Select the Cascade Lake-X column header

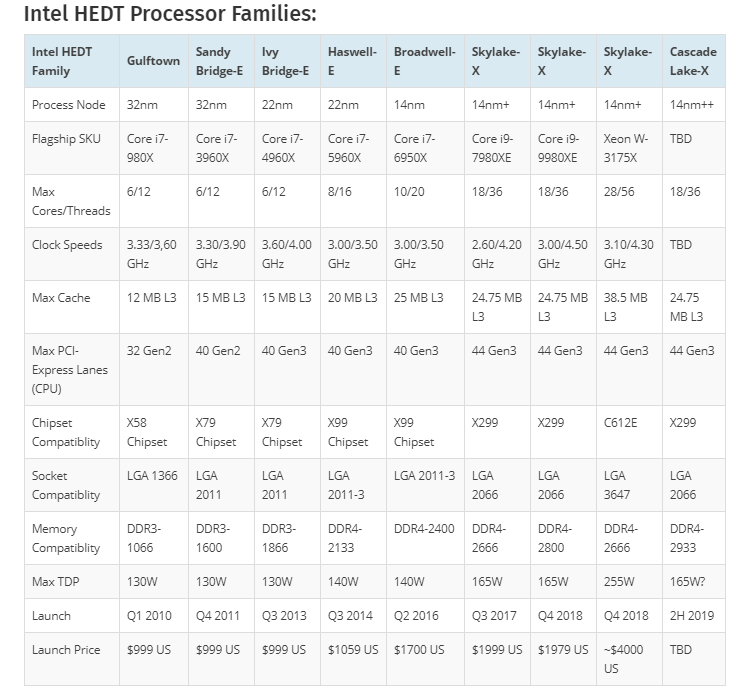click(x=692, y=61)
